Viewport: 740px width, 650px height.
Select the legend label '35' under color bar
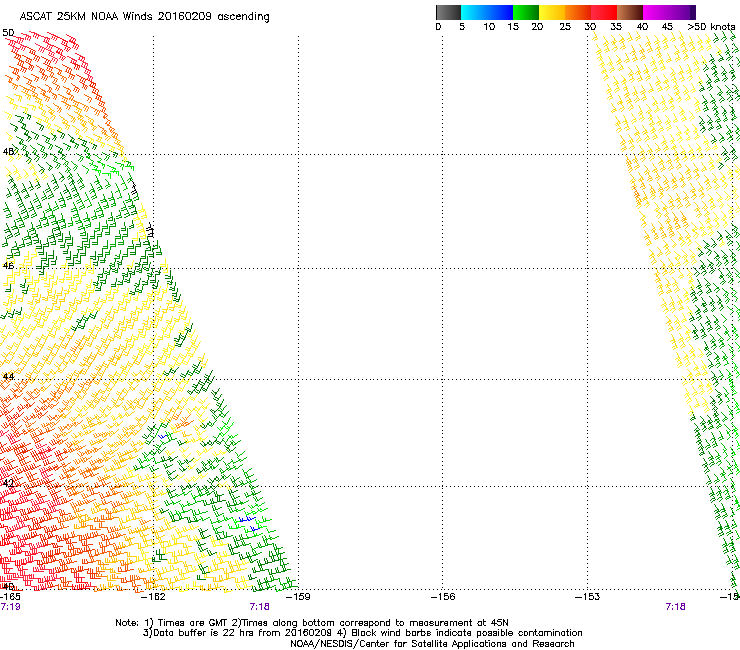pos(616,27)
